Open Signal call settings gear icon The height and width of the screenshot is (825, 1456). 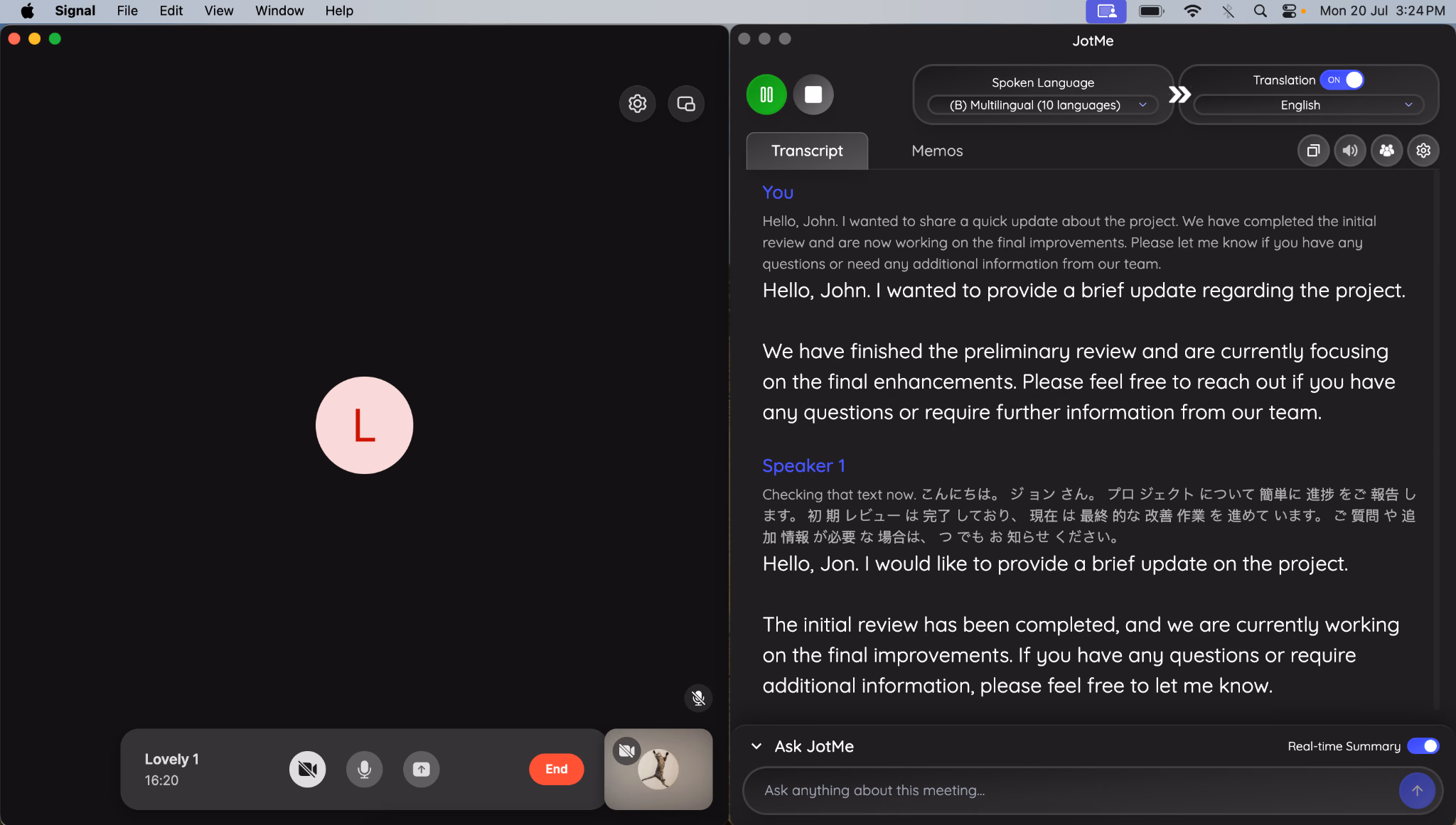pyautogui.click(x=637, y=104)
